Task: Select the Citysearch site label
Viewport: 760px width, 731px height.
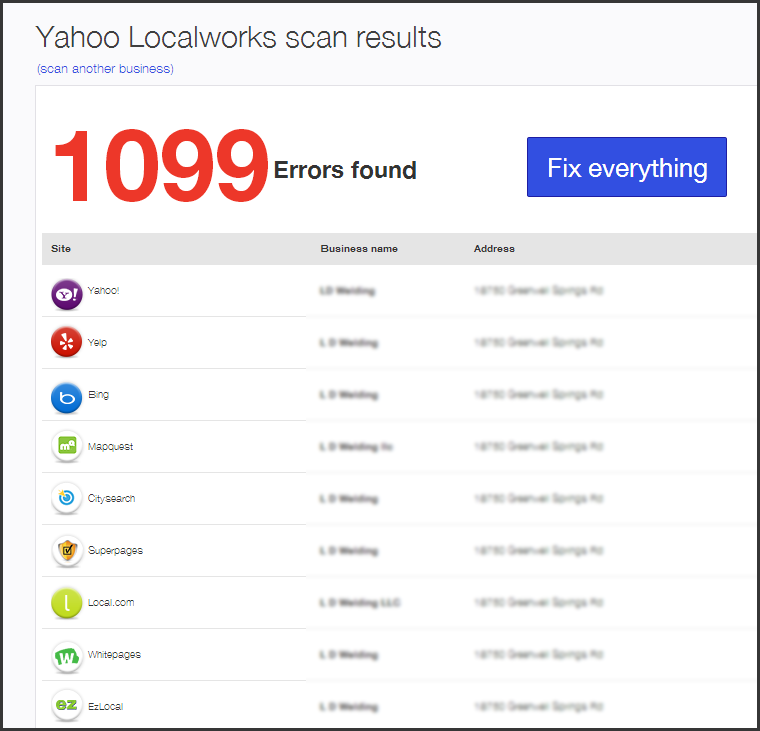Action: pyautogui.click(x=111, y=498)
